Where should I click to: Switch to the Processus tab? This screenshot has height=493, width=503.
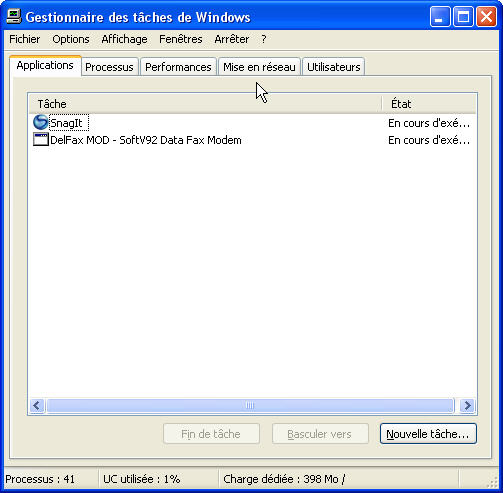pyautogui.click(x=110, y=67)
